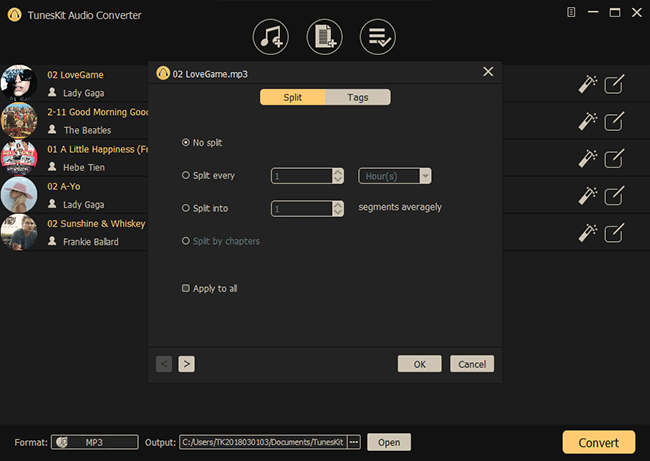
Task: Select Split by chapters option
Action: pos(221,241)
